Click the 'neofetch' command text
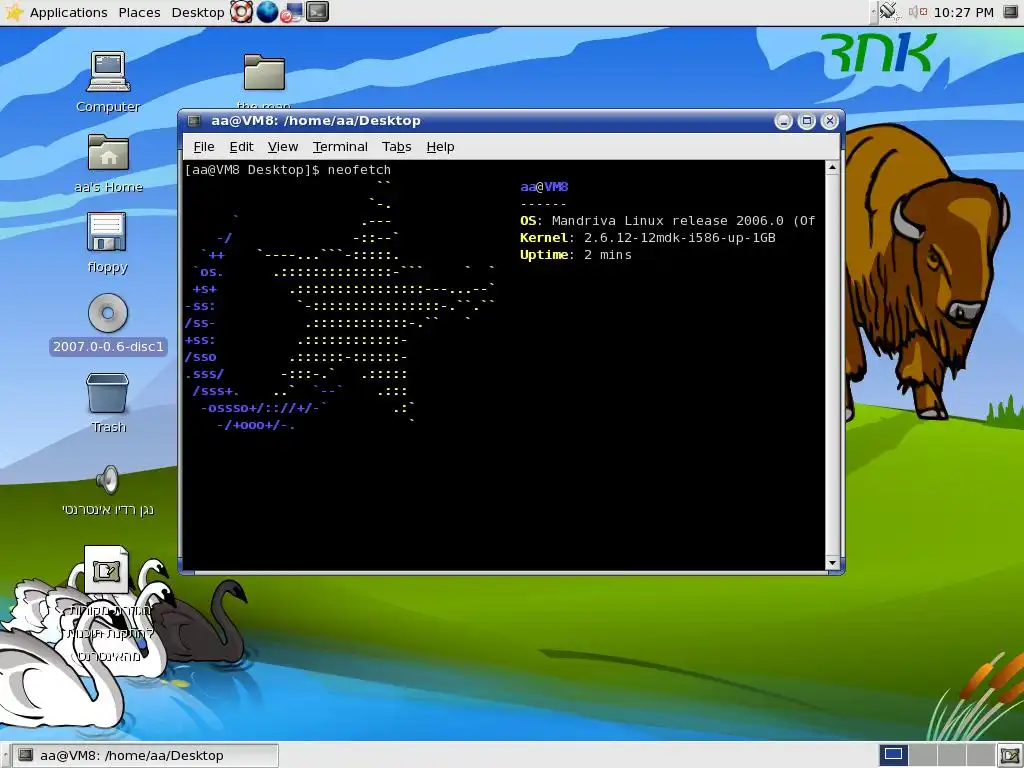Viewport: 1024px width, 768px height. 359,170
